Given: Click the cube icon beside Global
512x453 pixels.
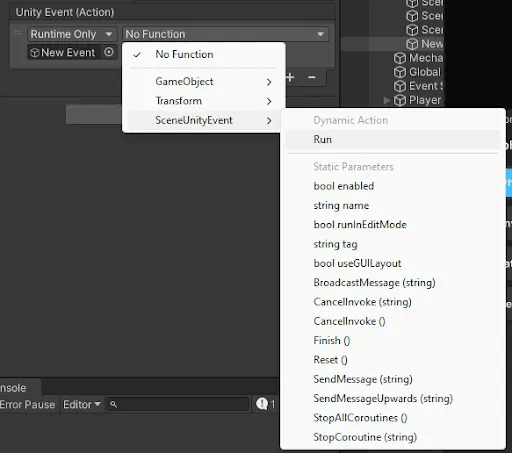Looking at the screenshot, I should click(400, 72).
